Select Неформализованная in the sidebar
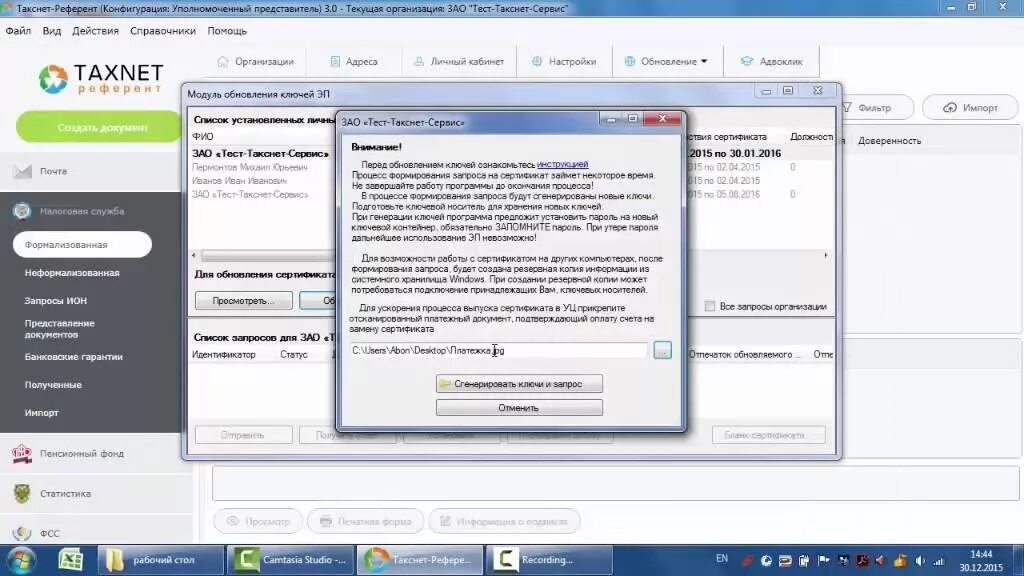The height and width of the screenshot is (576, 1024). point(72,273)
